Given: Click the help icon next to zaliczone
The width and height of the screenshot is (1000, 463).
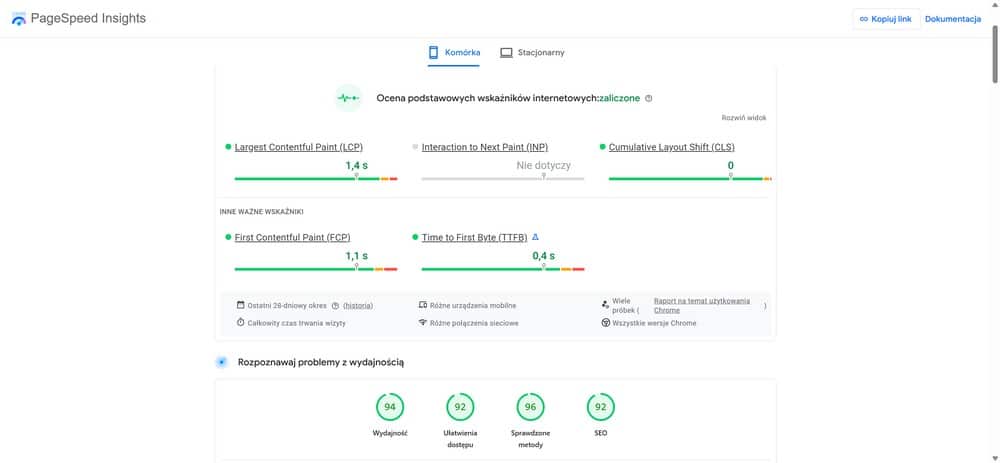Looking at the screenshot, I should click(649, 98).
